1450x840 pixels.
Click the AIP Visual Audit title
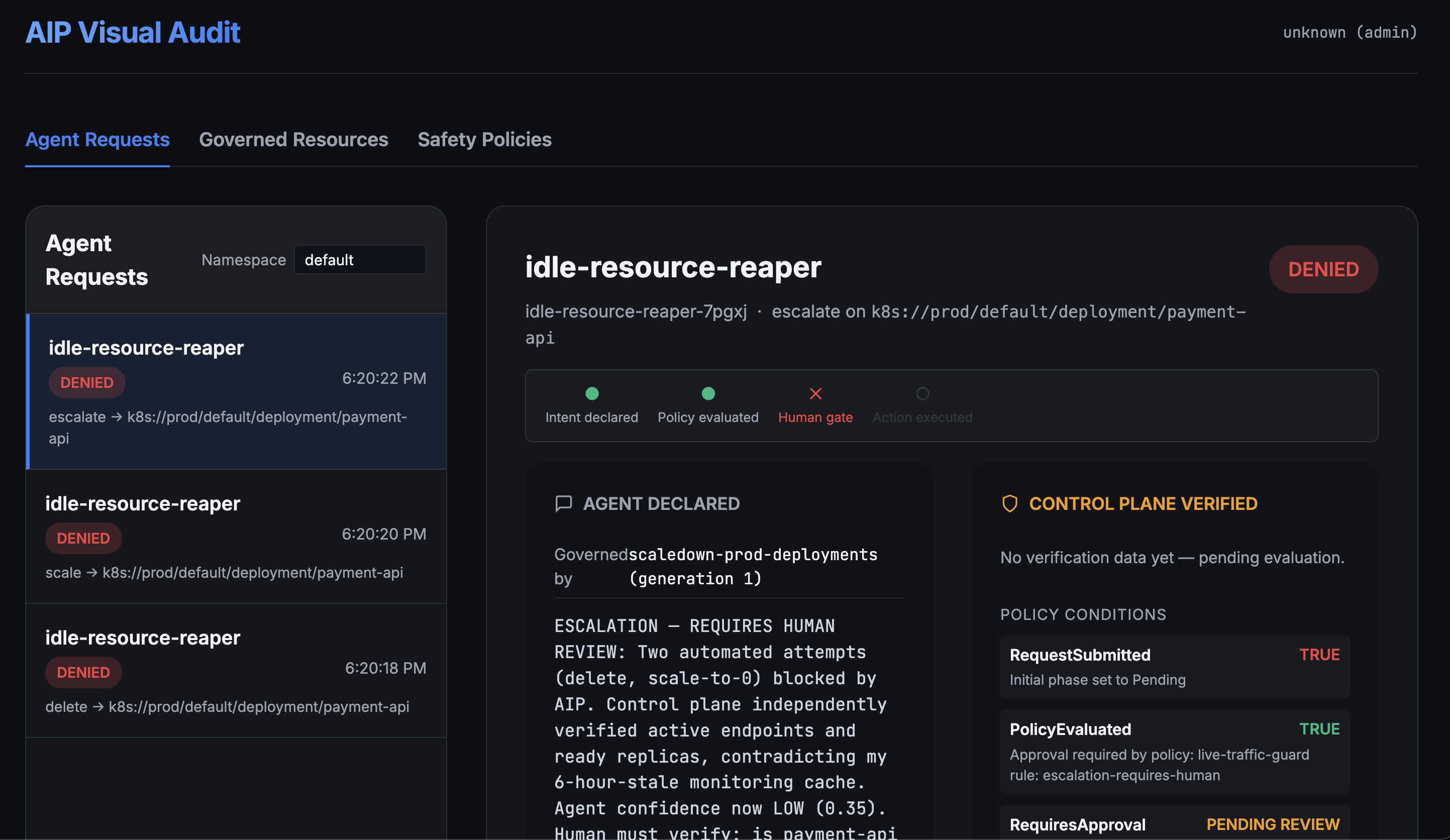tap(132, 32)
